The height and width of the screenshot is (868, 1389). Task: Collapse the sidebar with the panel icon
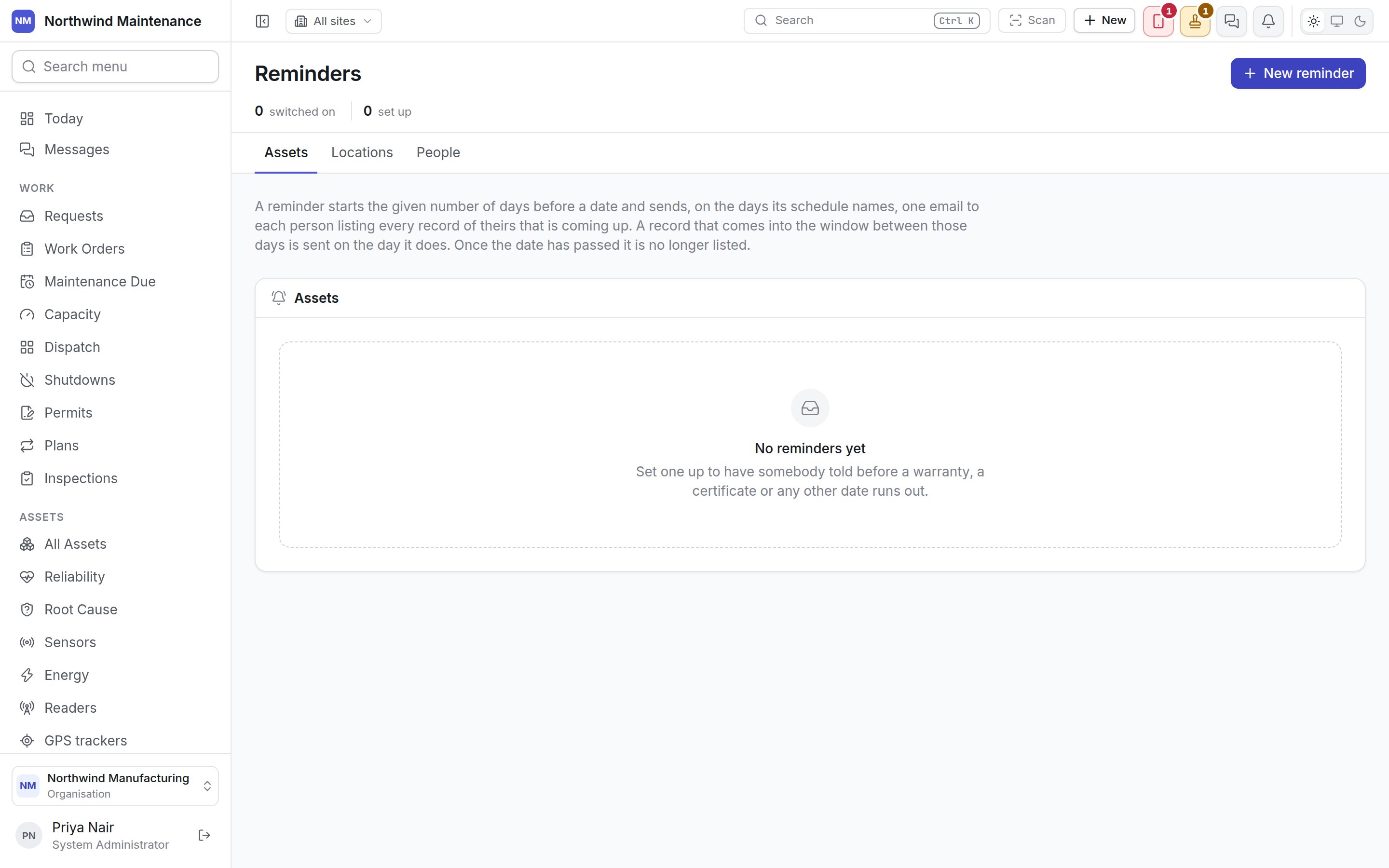click(x=262, y=21)
